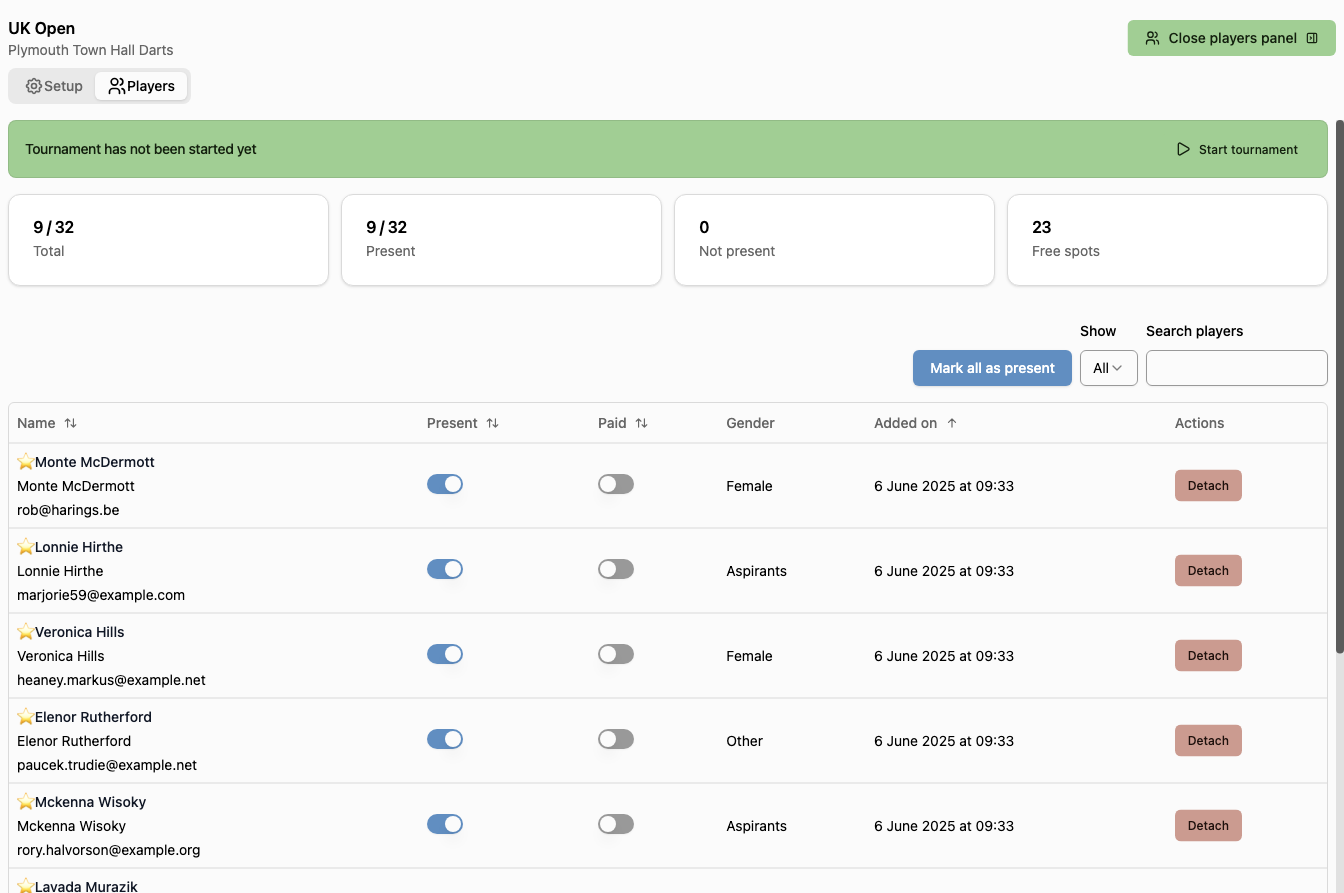Click Female gender cell for Veronica Hills
The image size is (1344, 893).
(x=749, y=656)
